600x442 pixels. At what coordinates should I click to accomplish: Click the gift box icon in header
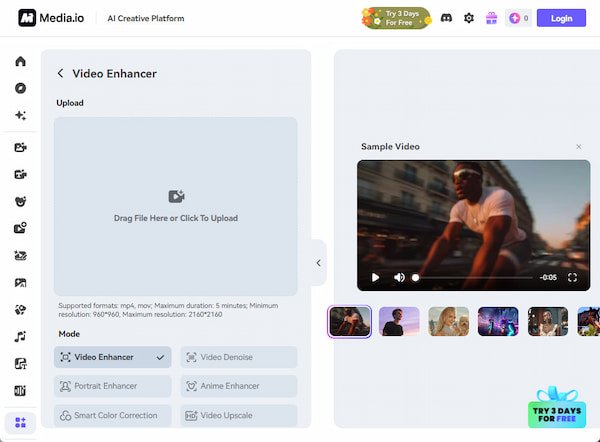(491, 18)
